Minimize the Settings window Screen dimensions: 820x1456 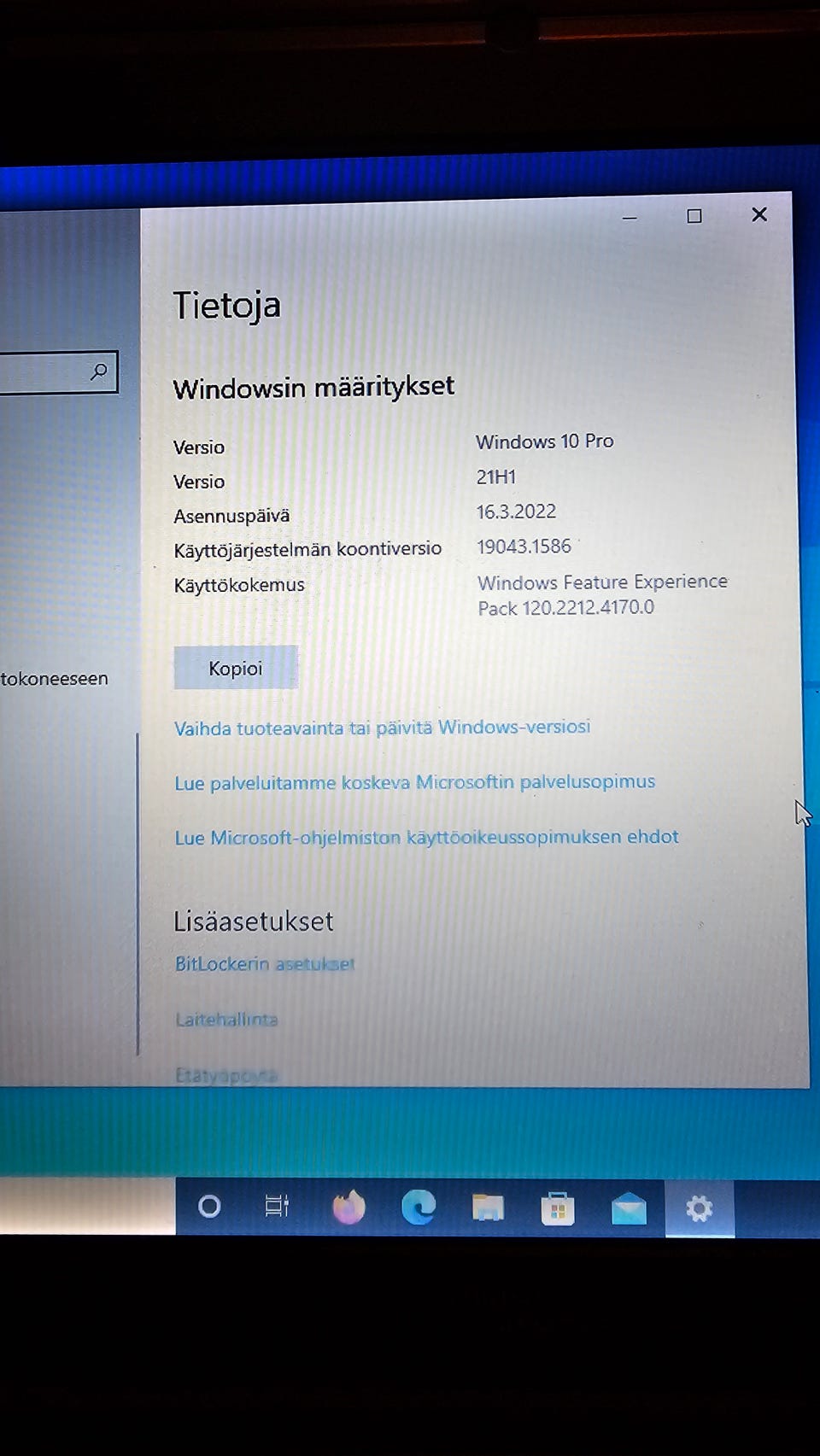tap(630, 217)
